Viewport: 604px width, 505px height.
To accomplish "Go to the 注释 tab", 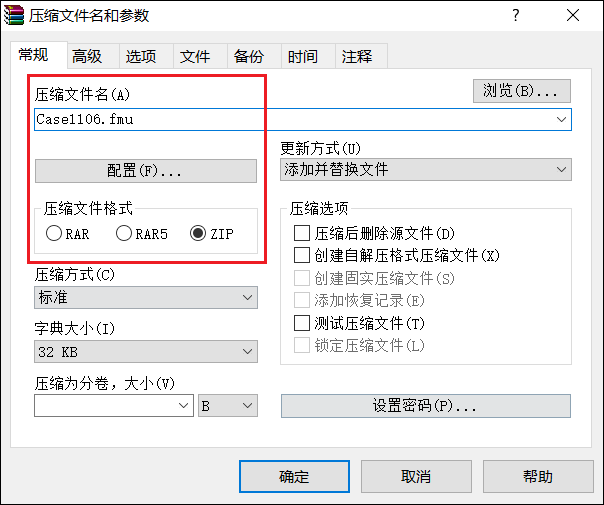I will click(x=357, y=56).
